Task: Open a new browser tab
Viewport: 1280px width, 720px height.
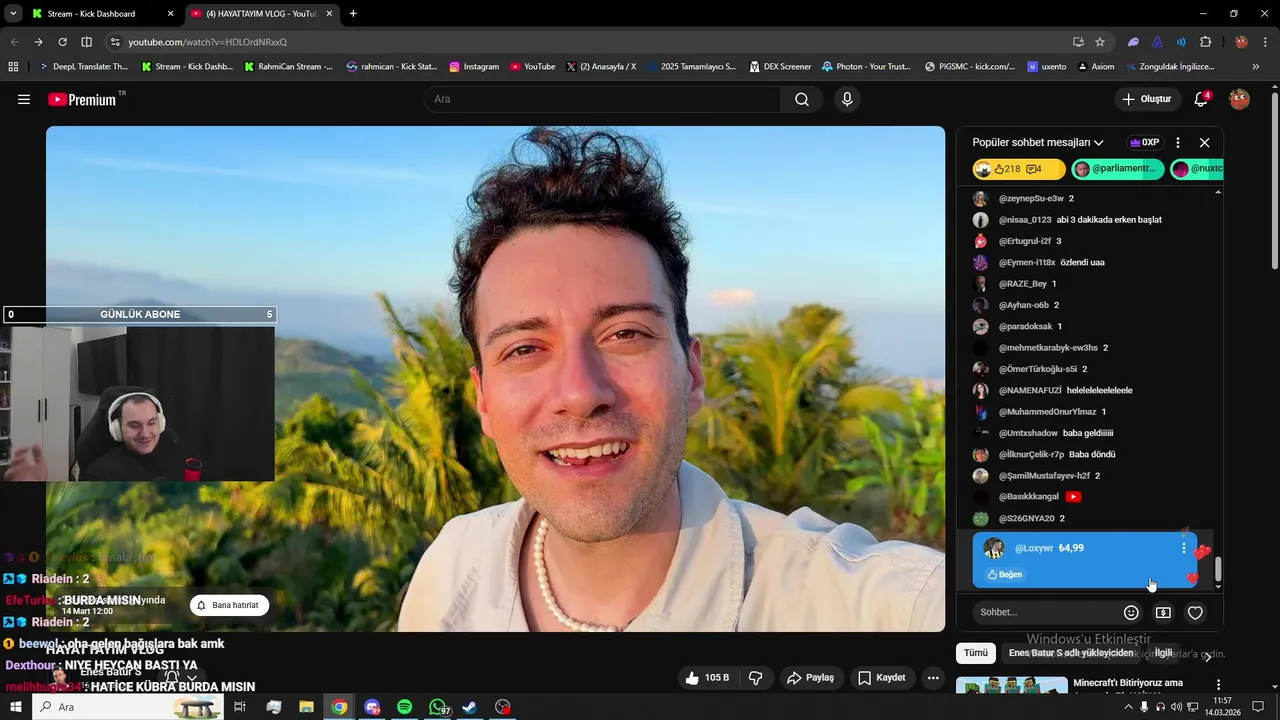Action: coord(353,14)
